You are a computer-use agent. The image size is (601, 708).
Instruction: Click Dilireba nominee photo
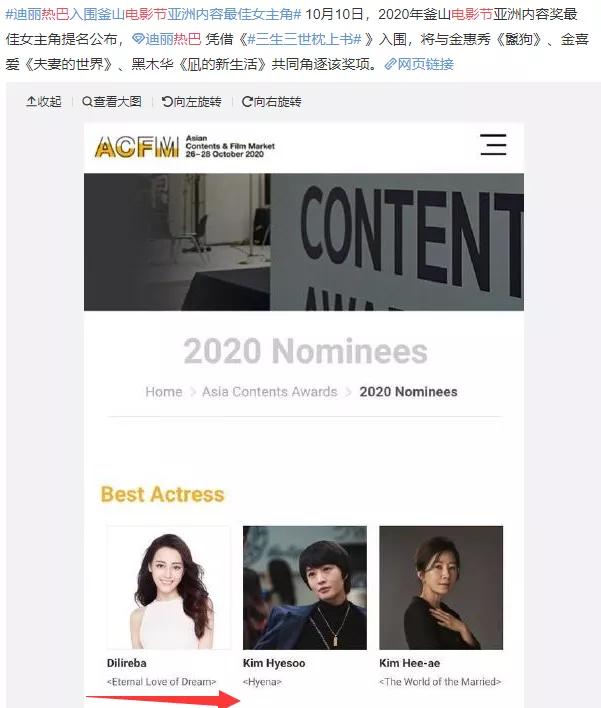click(x=169, y=587)
